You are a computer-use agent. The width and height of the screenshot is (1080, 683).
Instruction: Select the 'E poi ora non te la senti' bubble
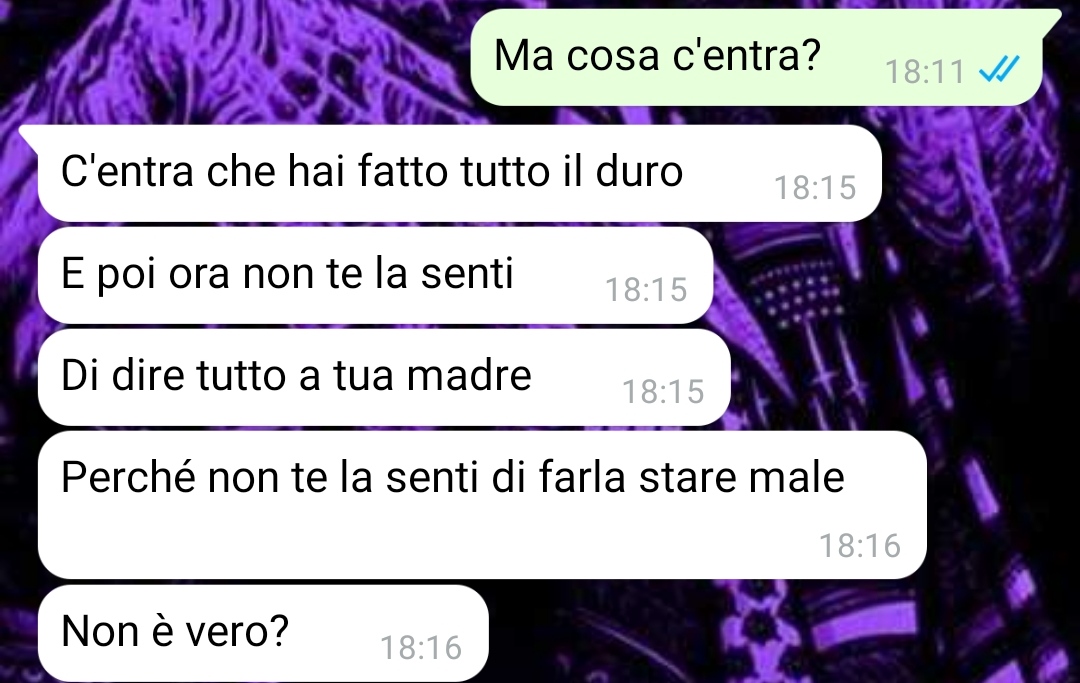tap(375, 275)
